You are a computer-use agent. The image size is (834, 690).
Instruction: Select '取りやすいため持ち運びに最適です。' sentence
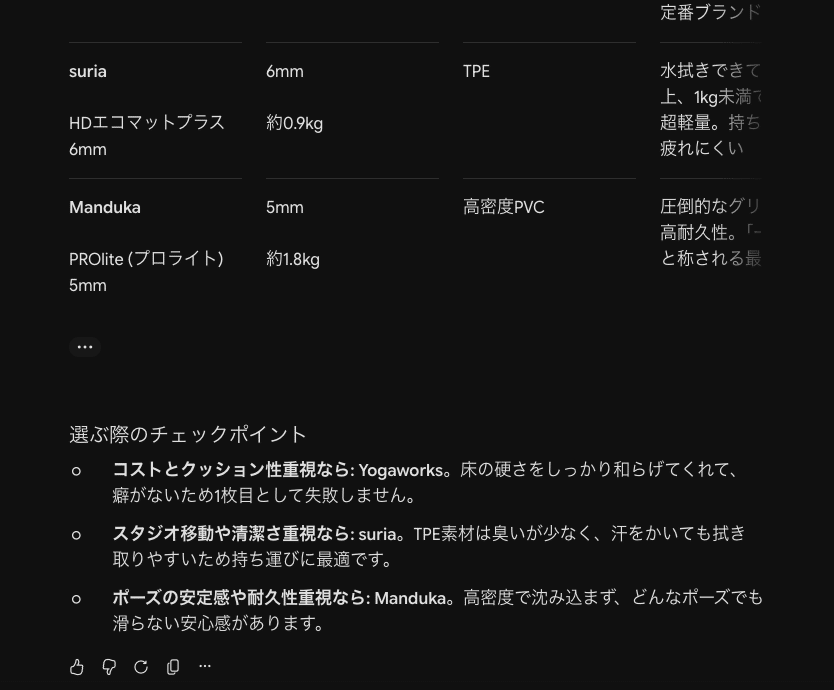252,560
